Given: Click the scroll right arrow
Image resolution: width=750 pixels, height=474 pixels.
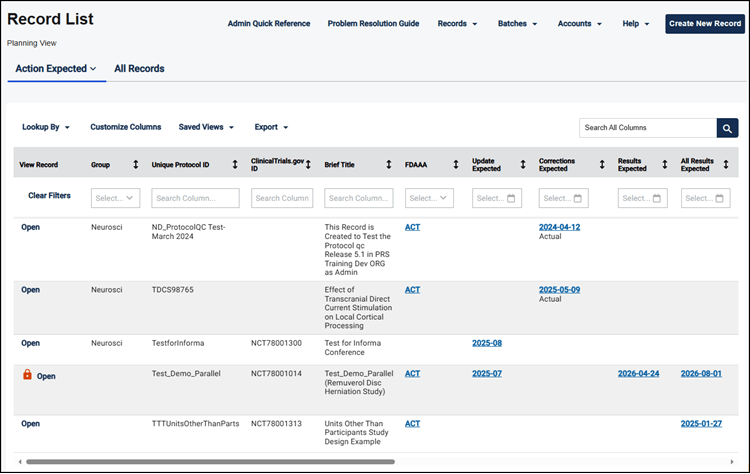Looking at the screenshot, I should coord(732,462).
